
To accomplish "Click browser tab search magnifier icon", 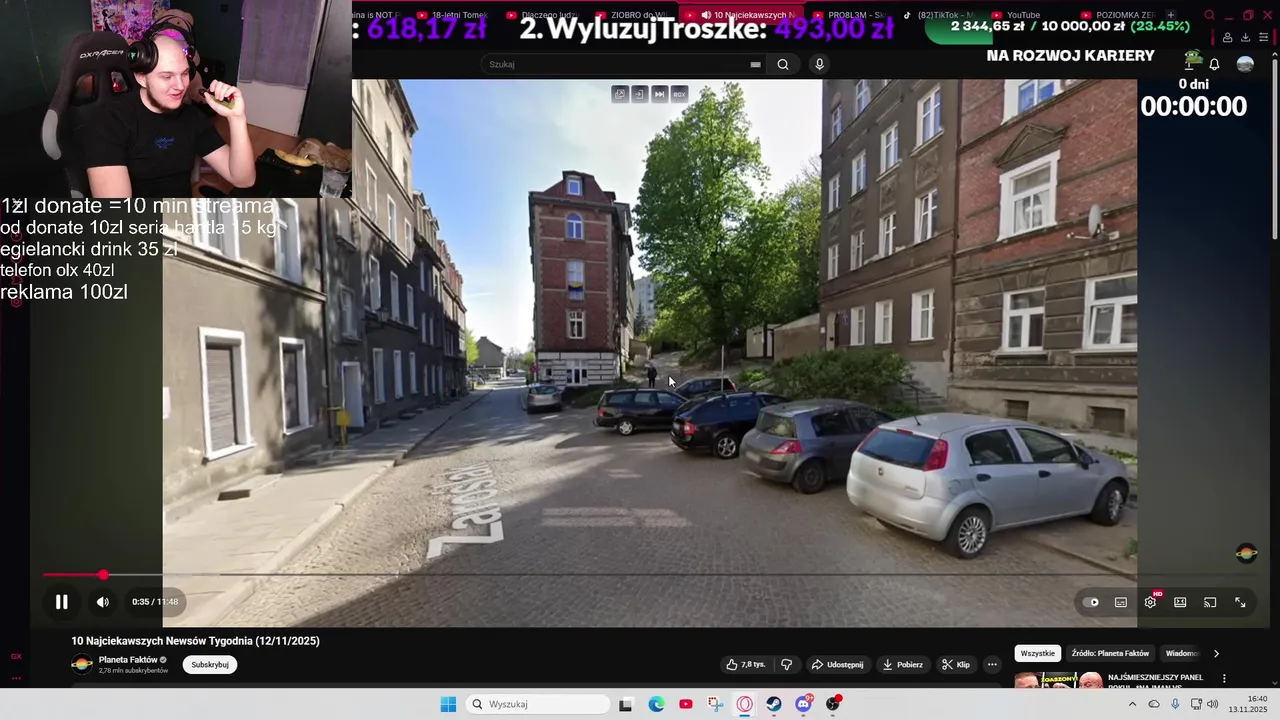I will tap(1209, 15).
